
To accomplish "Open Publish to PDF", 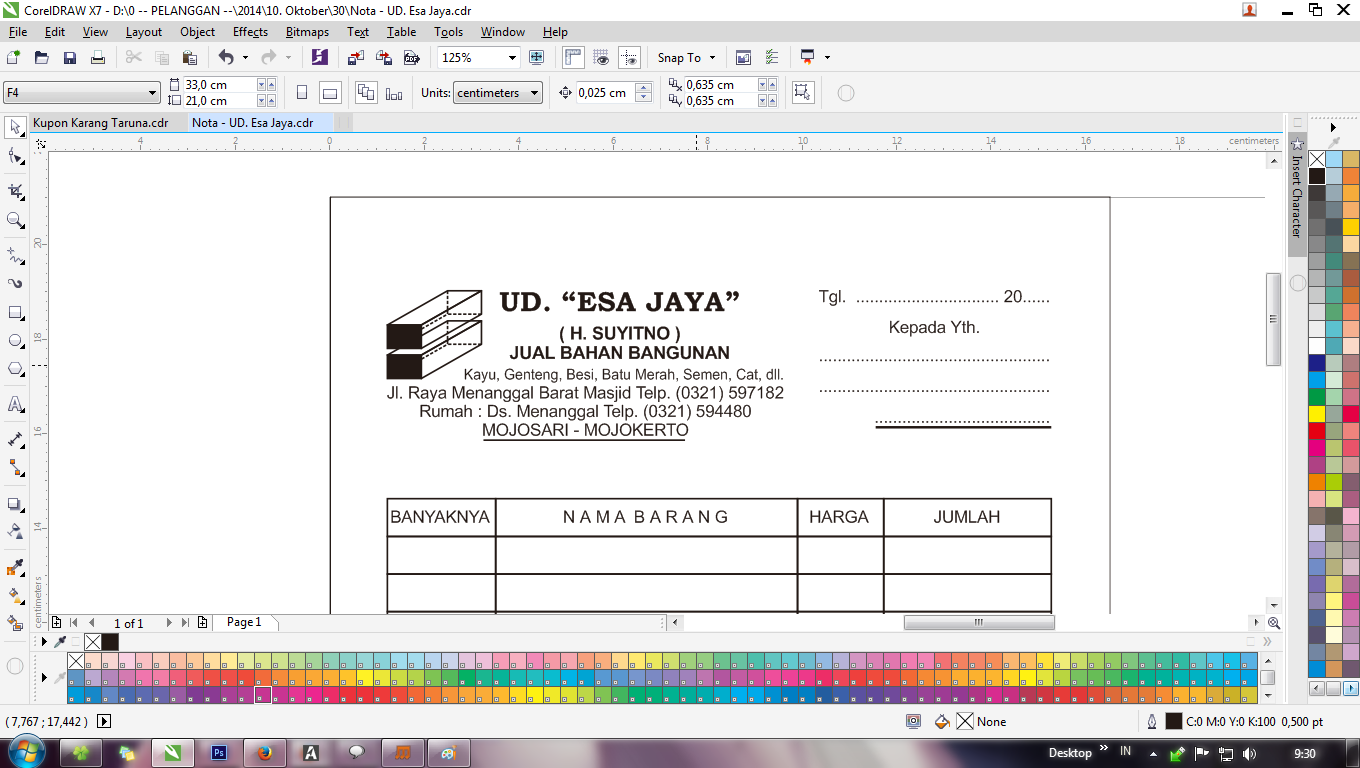I will tap(411, 57).
